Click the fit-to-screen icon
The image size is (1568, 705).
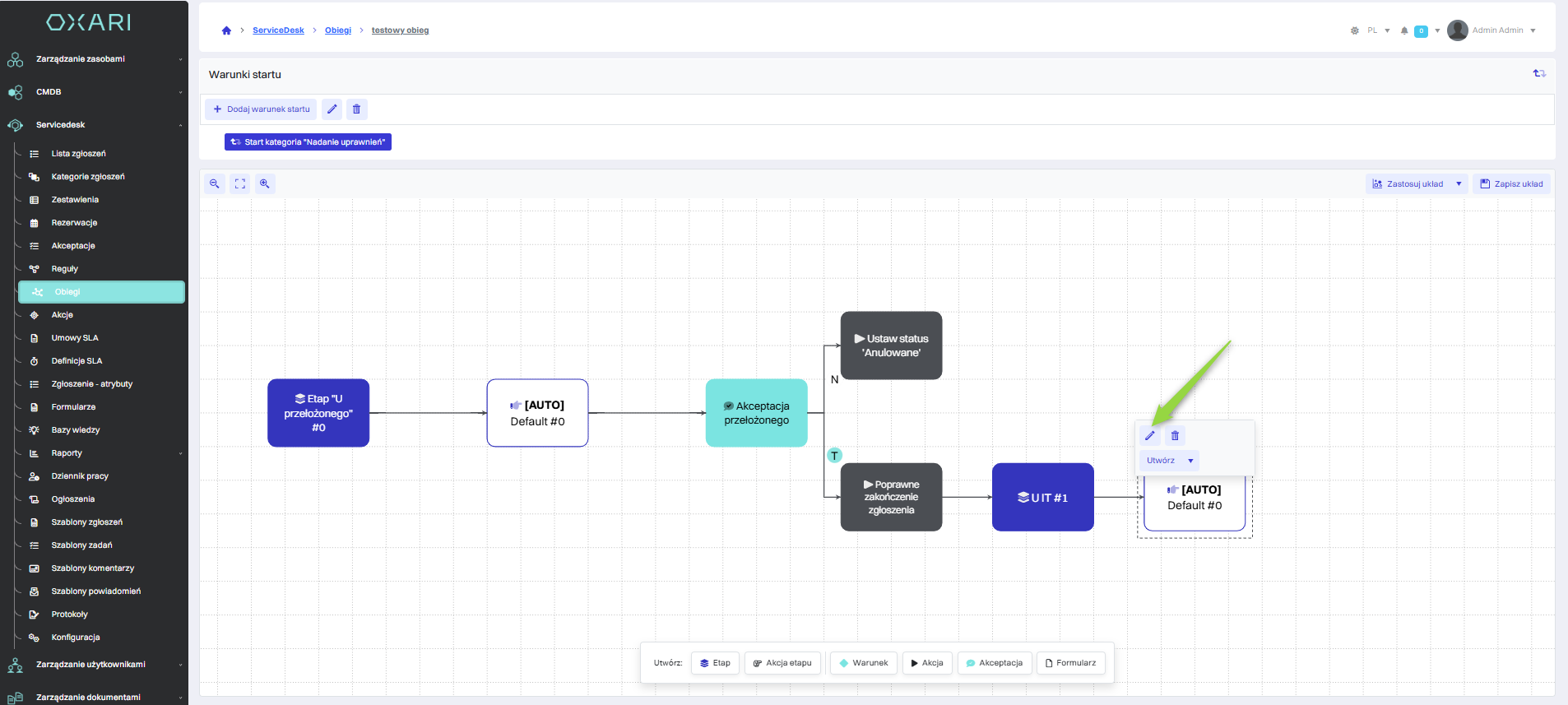pyautogui.click(x=239, y=184)
